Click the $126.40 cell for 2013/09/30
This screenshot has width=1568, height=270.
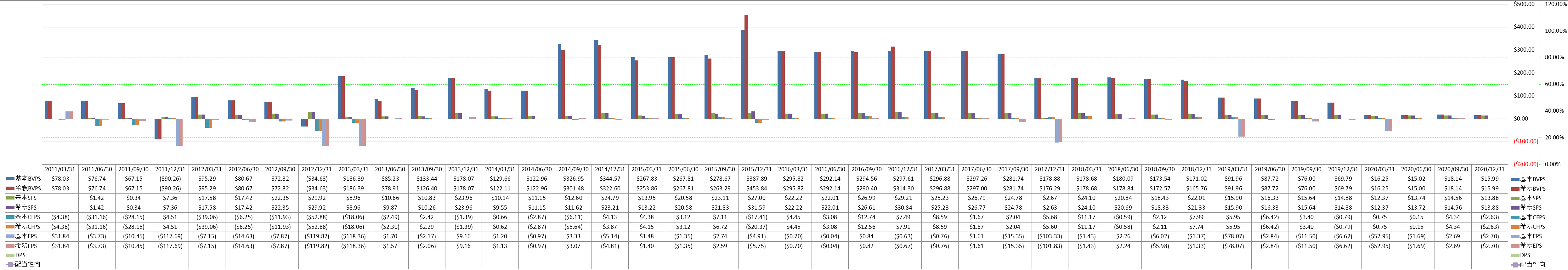pyautogui.click(x=427, y=188)
